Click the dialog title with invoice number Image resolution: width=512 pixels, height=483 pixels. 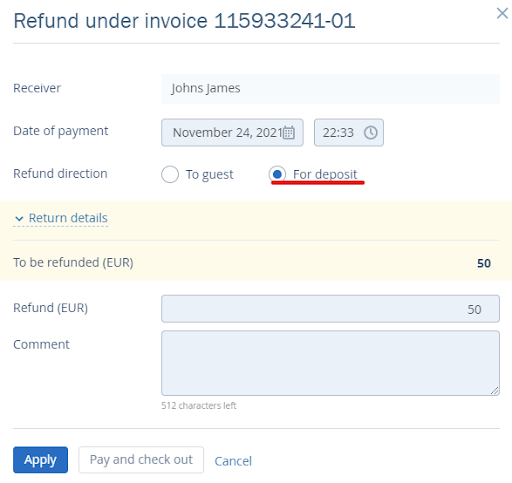coord(184,21)
